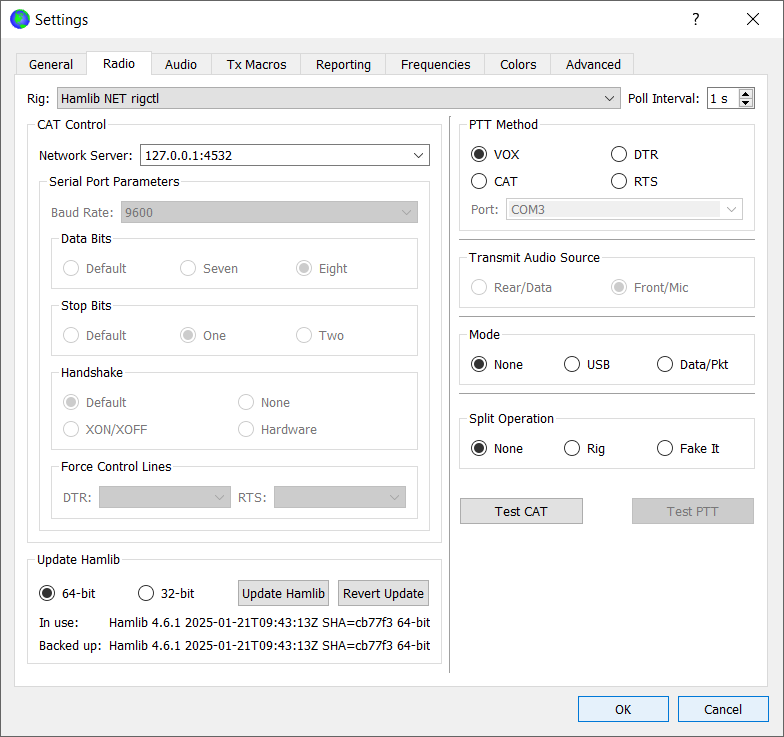The height and width of the screenshot is (737, 784).
Task: Select the 32-bit Hamlib option
Action: click(146, 593)
